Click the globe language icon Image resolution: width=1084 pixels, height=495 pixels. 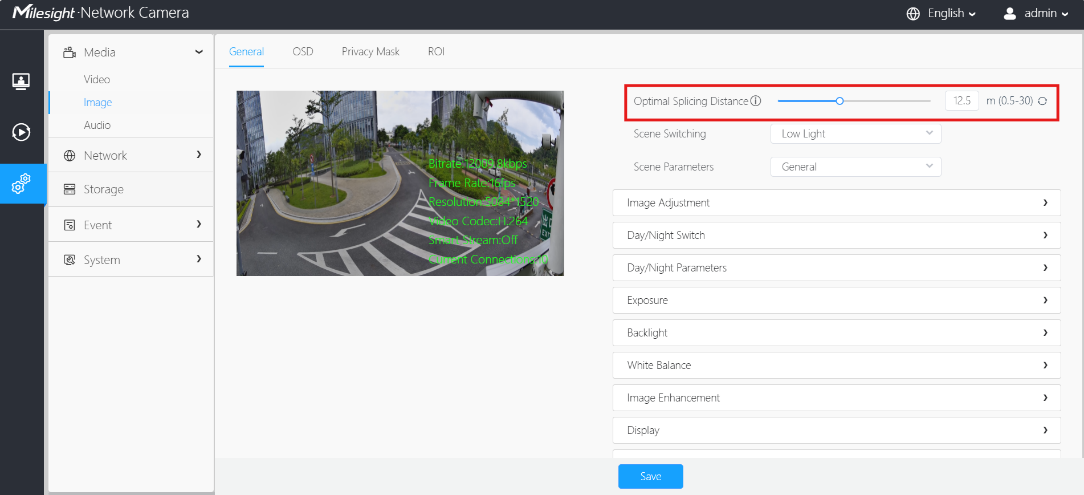pos(913,14)
